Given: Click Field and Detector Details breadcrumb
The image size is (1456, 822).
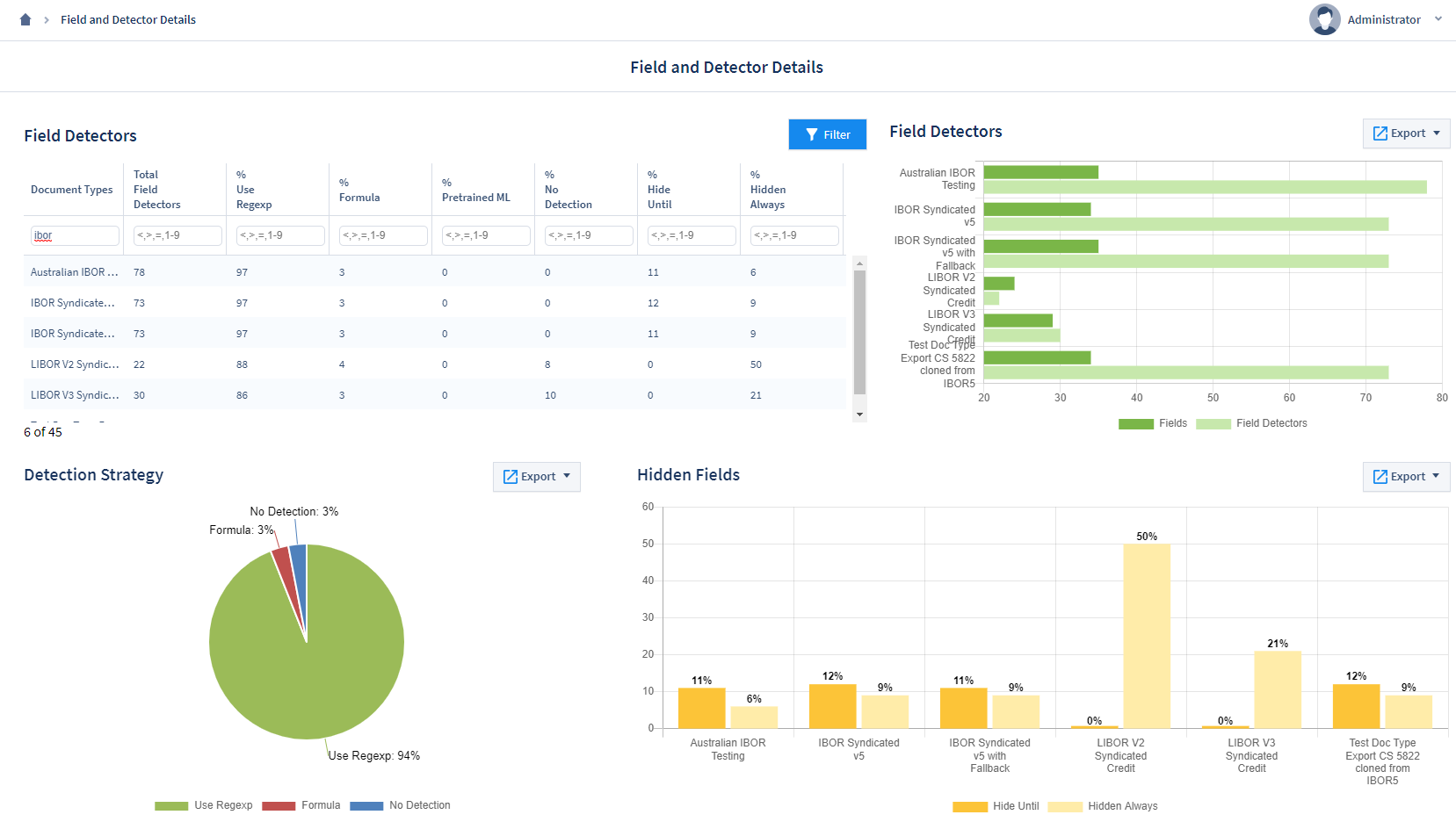Looking at the screenshot, I should tap(128, 19).
